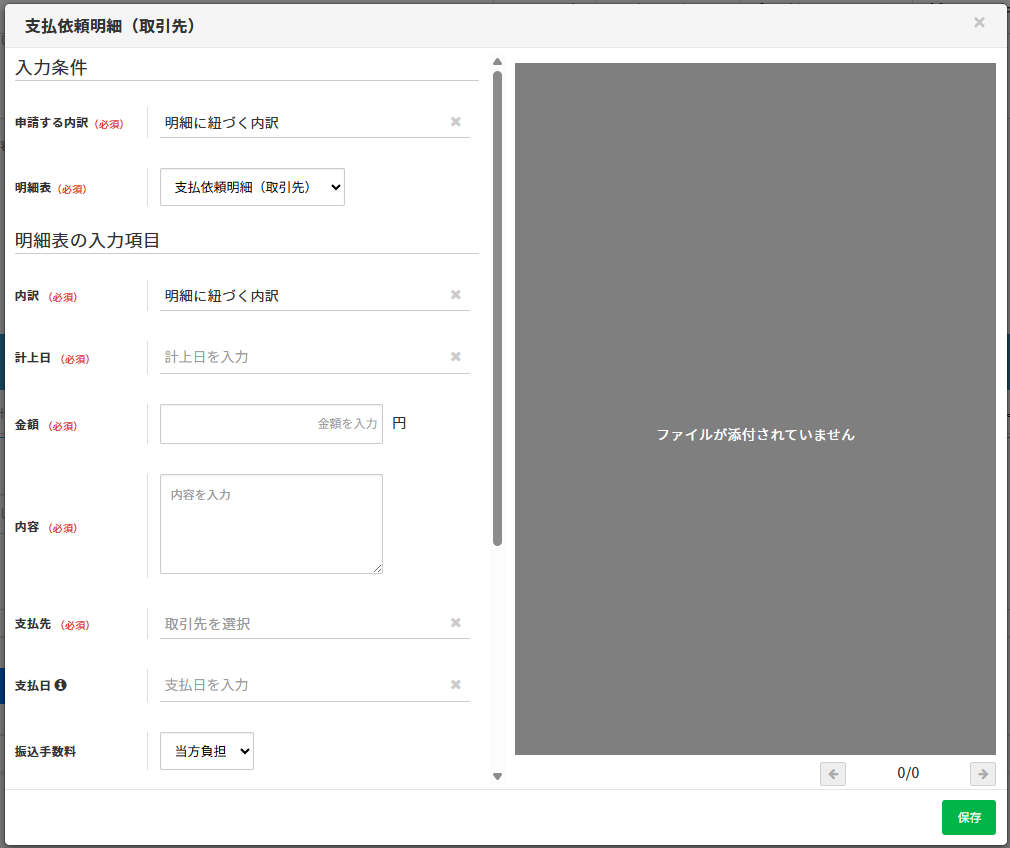Click the 計上日 input field

[x=300, y=356]
